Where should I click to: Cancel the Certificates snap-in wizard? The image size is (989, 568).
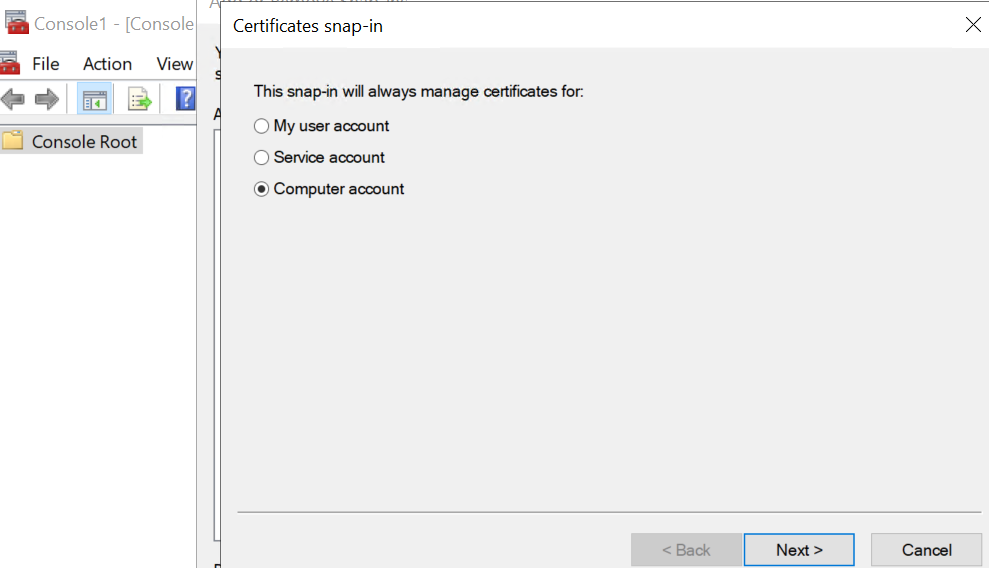point(926,550)
